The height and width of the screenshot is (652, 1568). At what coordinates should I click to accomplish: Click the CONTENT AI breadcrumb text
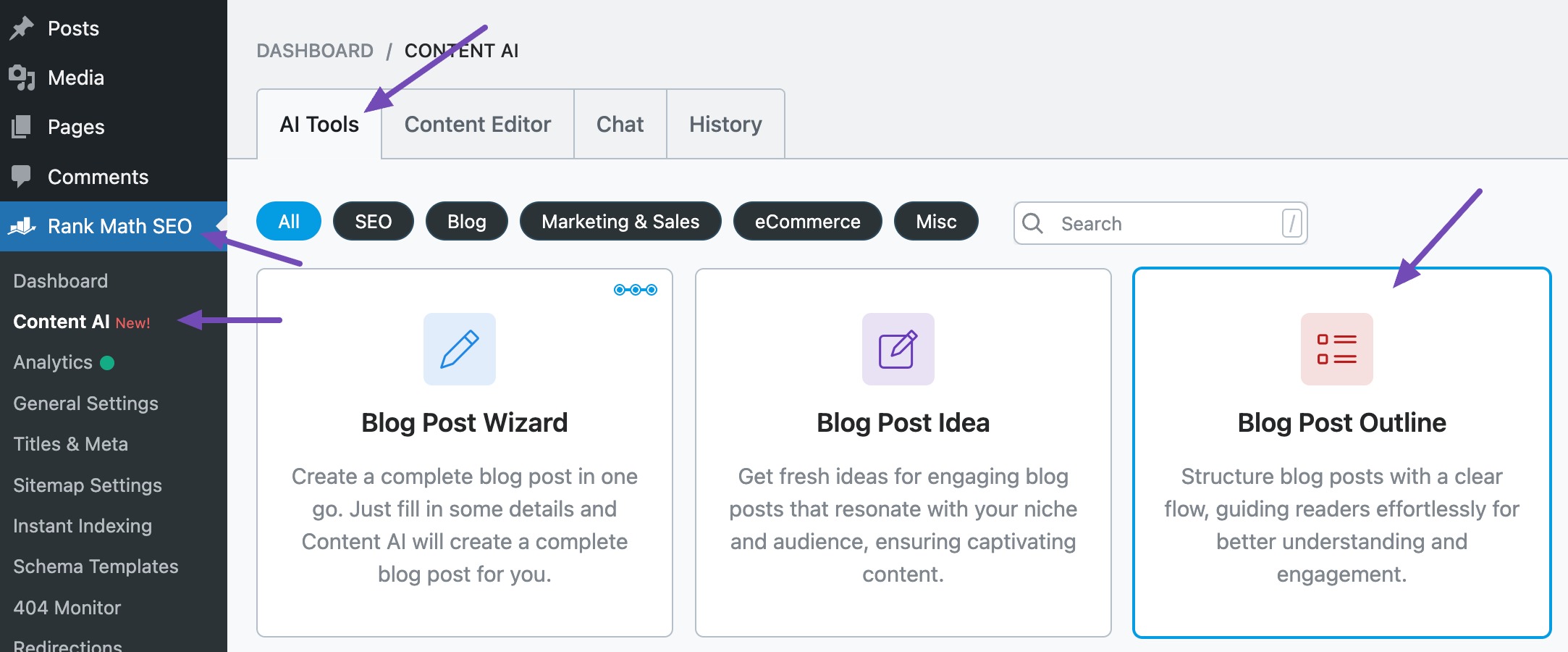461,51
